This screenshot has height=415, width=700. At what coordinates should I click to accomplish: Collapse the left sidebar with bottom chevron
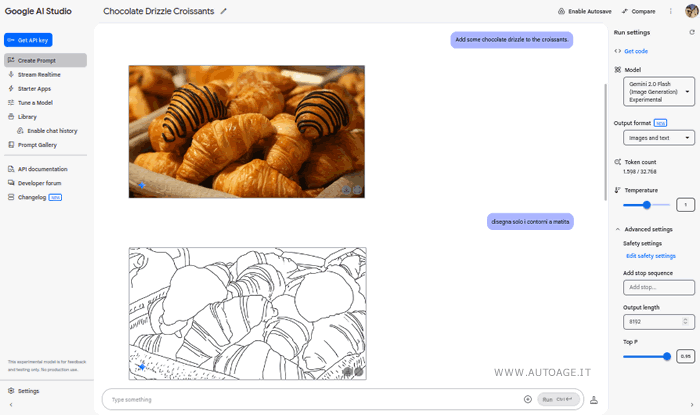(x=11, y=405)
